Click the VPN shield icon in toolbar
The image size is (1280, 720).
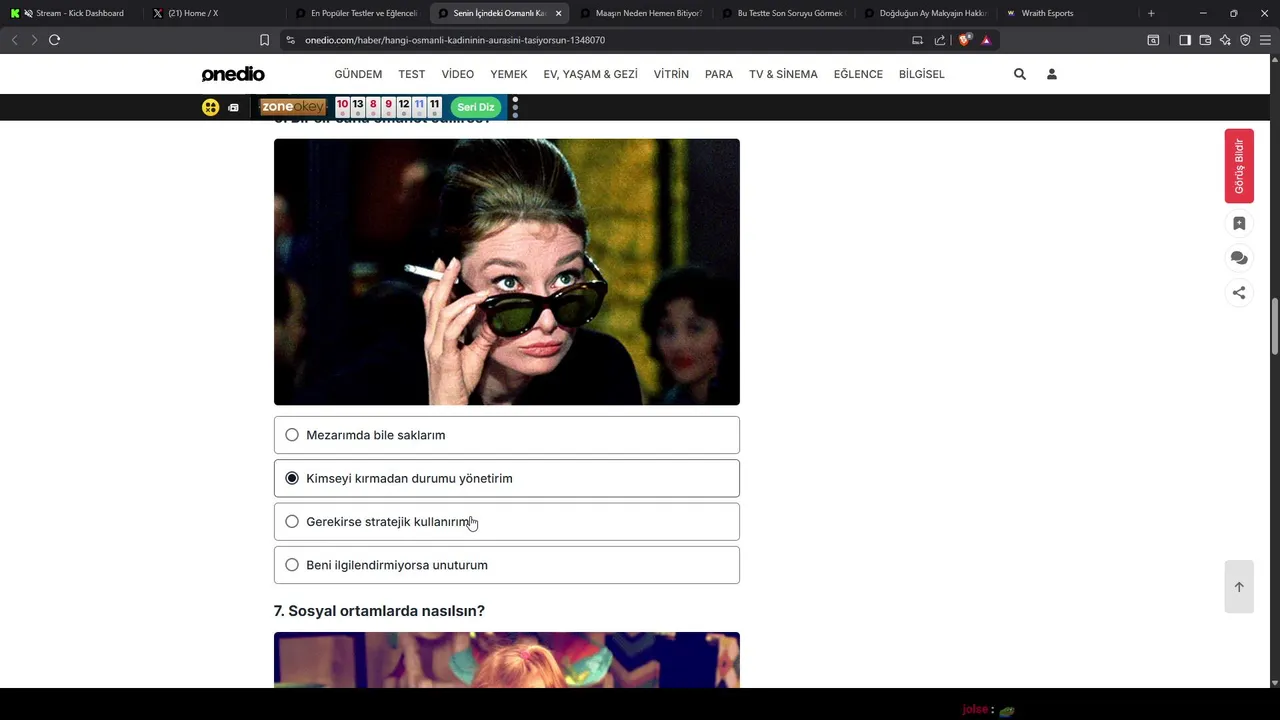point(1245,40)
